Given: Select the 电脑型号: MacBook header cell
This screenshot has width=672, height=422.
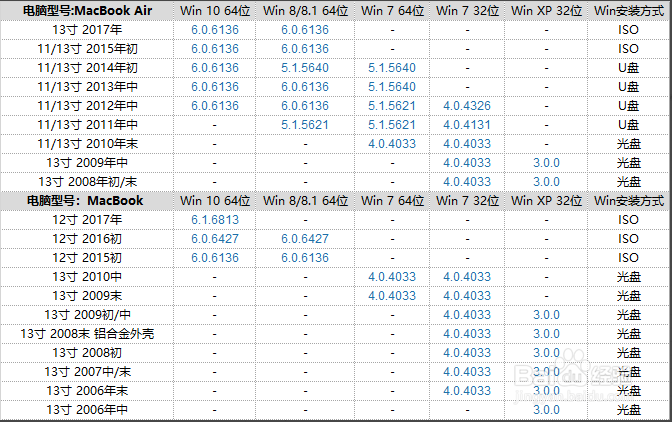Looking at the screenshot, I should (85, 201).
